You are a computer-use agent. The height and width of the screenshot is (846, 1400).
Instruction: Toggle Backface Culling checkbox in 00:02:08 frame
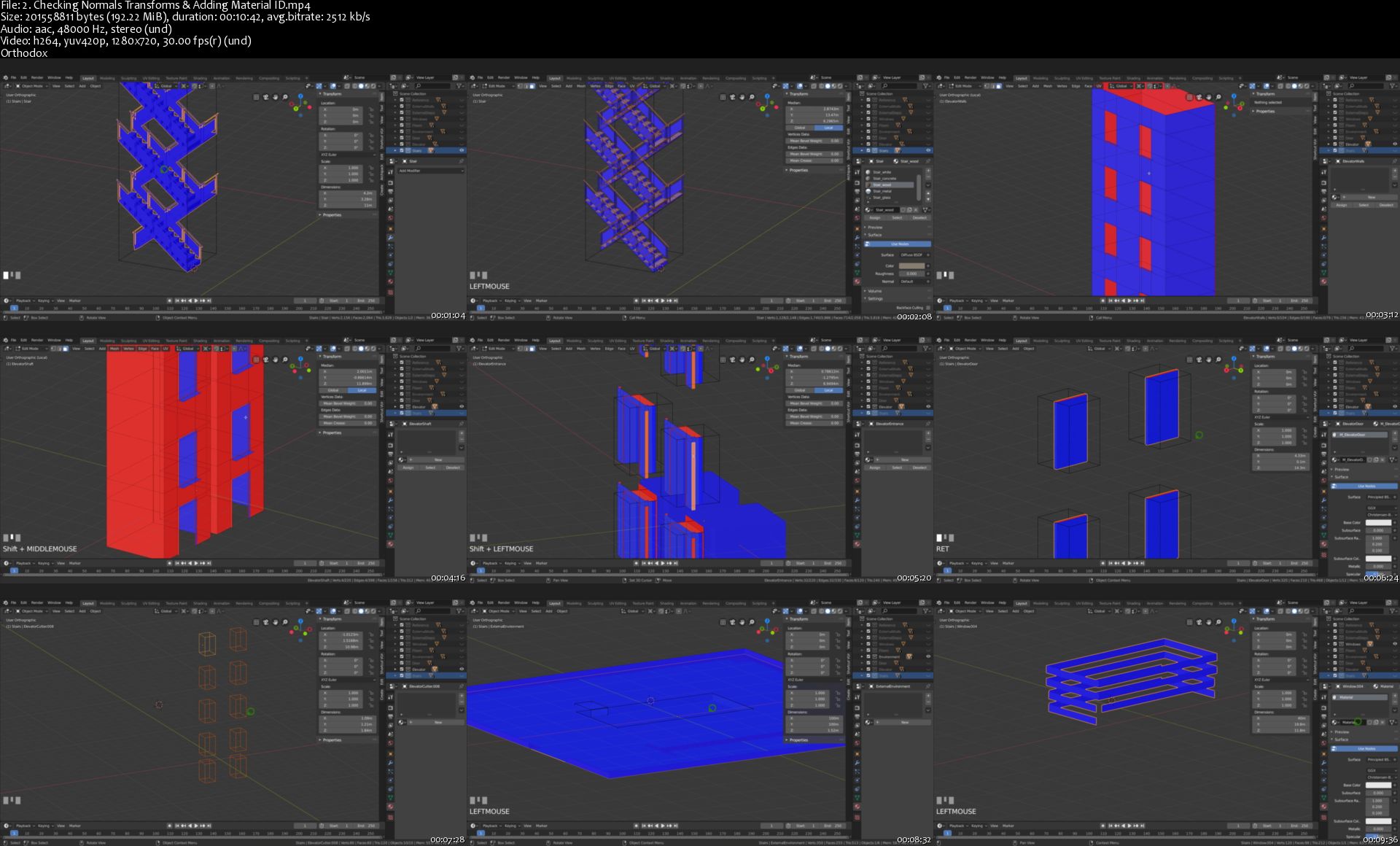click(x=927, y=307)
